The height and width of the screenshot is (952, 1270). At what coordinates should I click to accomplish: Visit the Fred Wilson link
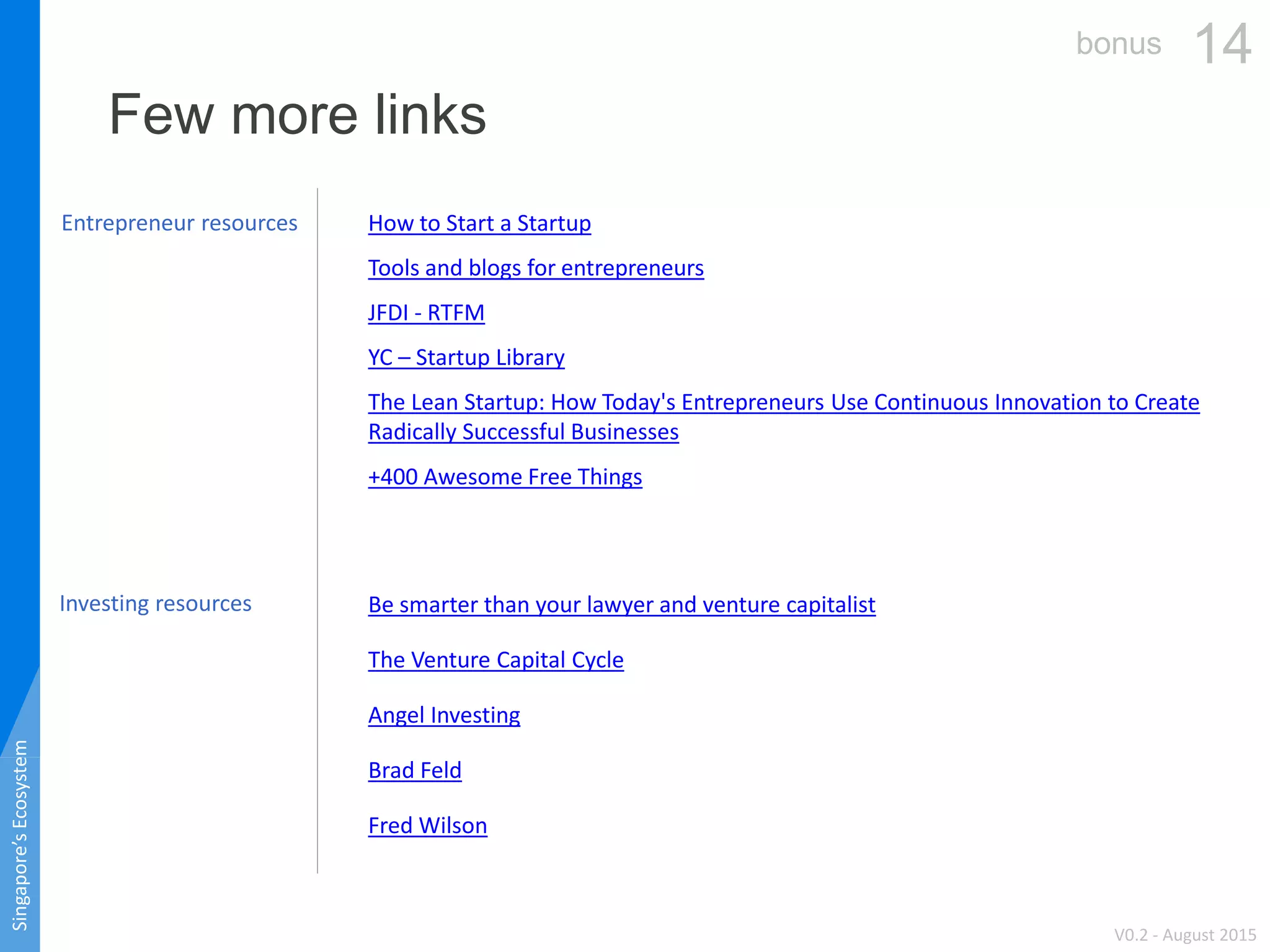(x=428, y=825)
